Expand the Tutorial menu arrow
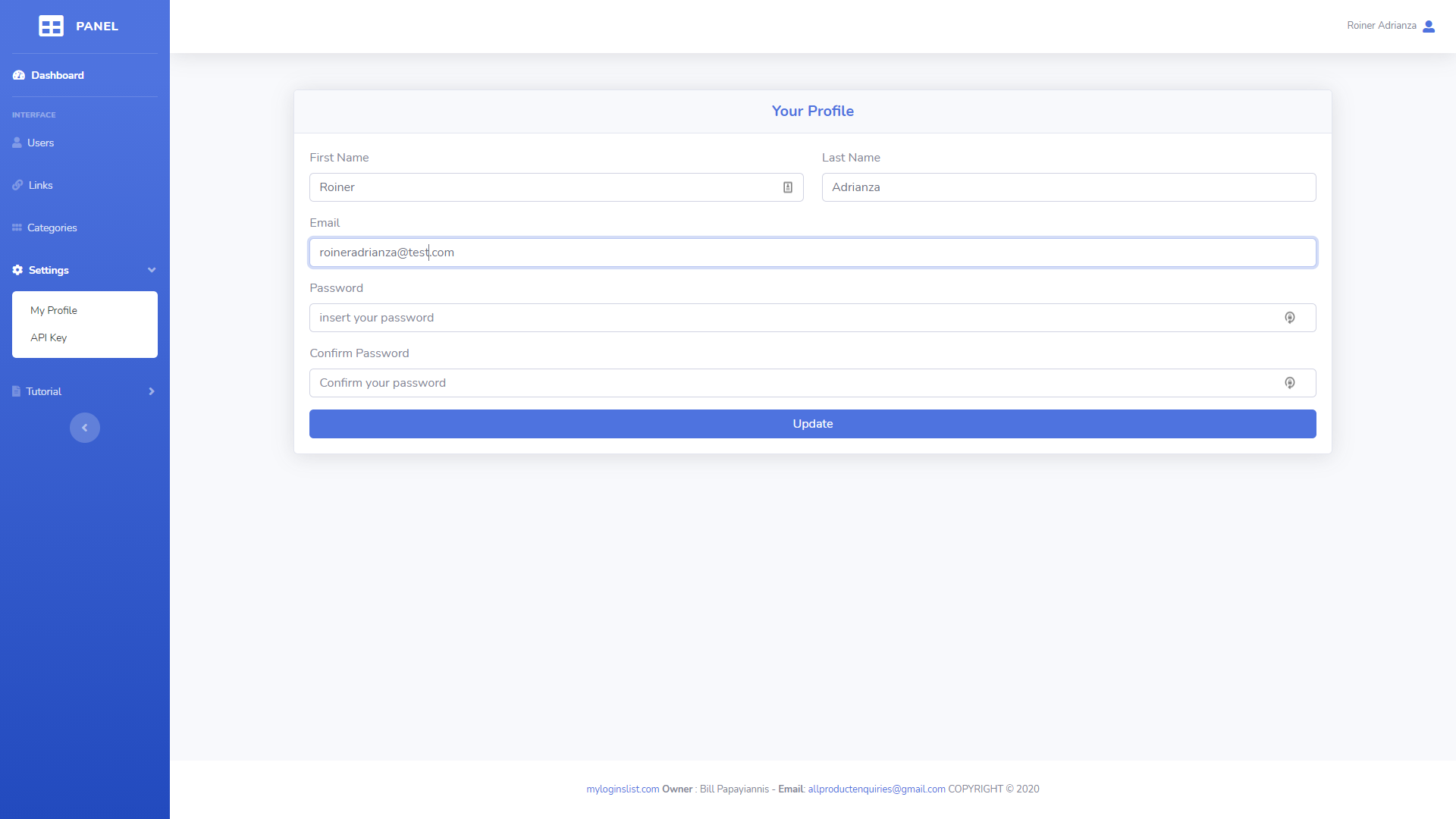 pyautogui.click(x=152, y=391)
